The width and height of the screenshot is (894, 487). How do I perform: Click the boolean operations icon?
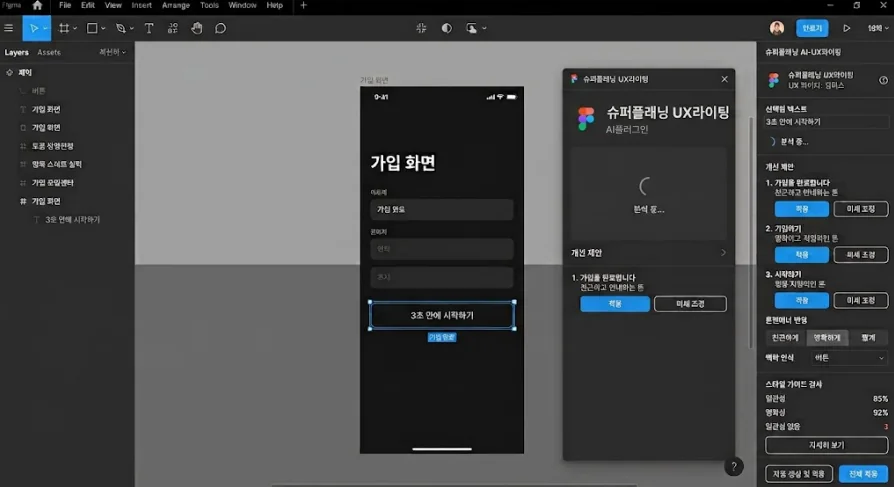coord(472,28)
